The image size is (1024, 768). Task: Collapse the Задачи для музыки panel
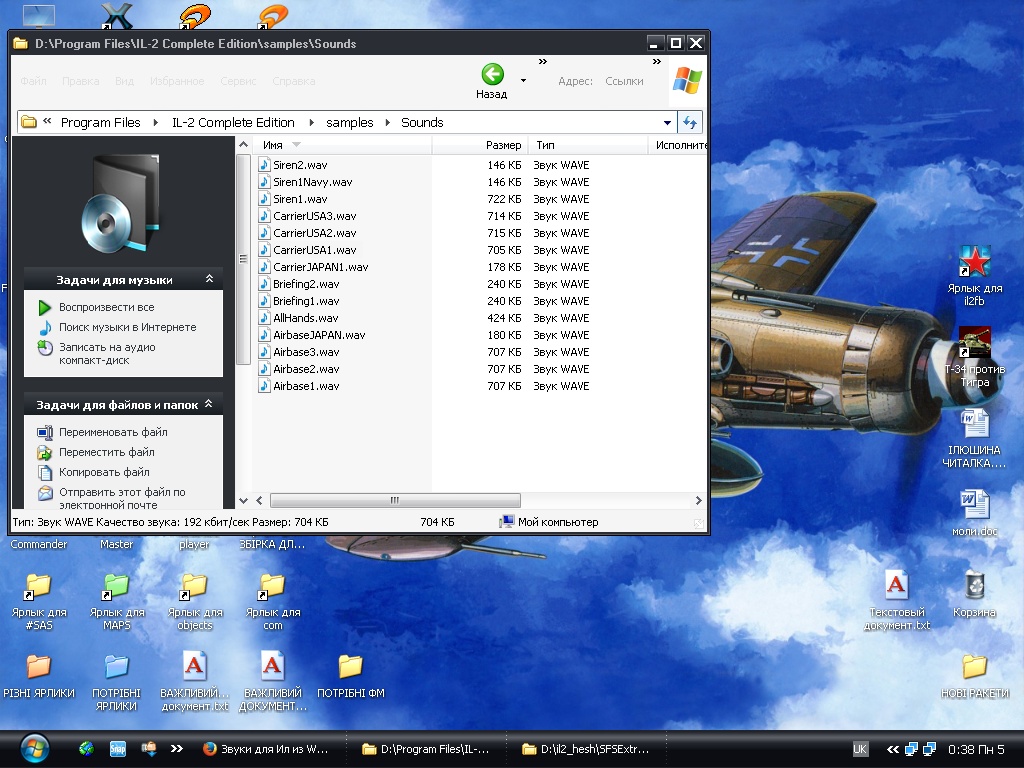point(209,280)
